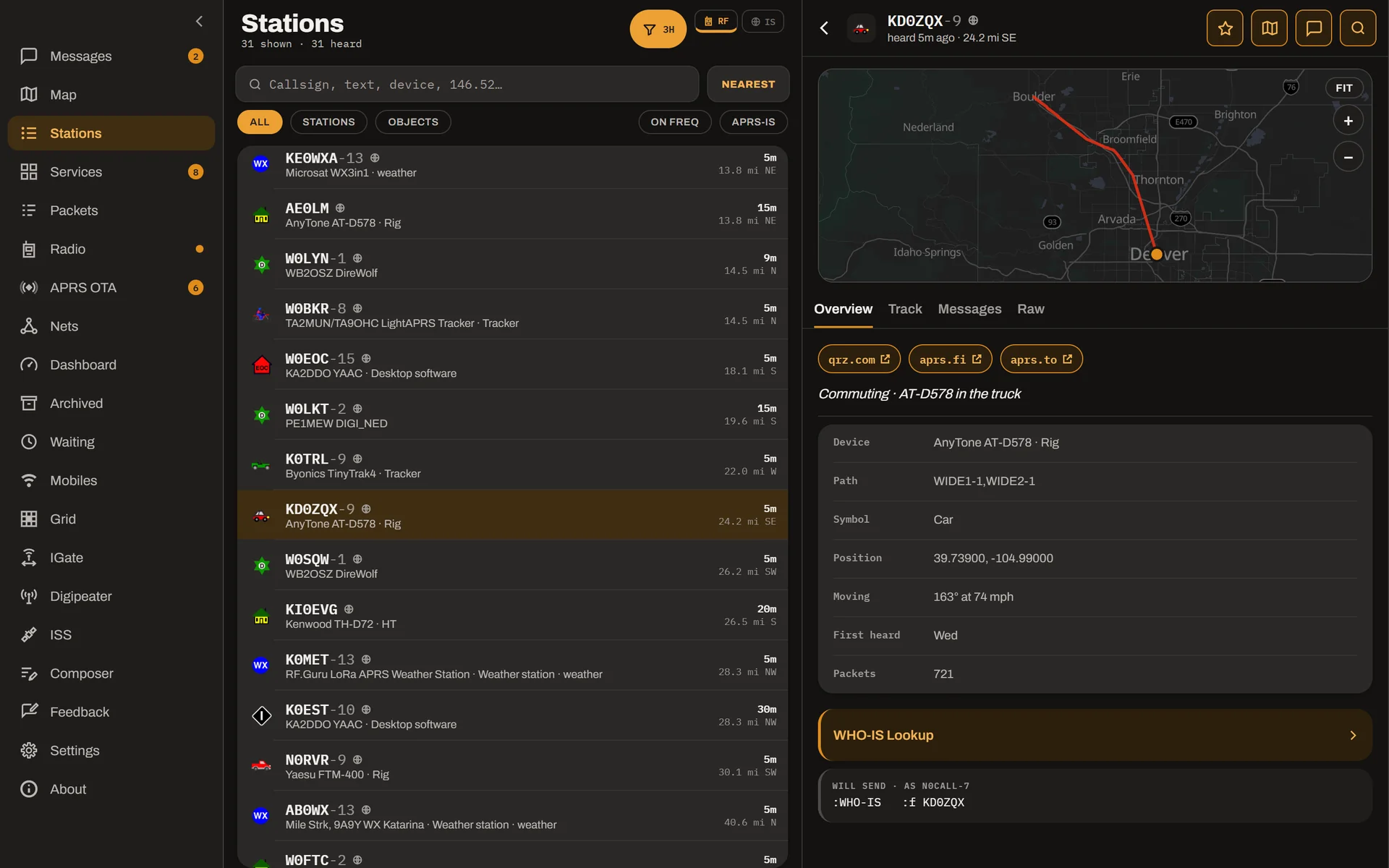Image resolution: width=1389 pixels, height=868 pixels.
Task: Collapse the sidebar with the chevron
Action: click(x=199, y=22)
